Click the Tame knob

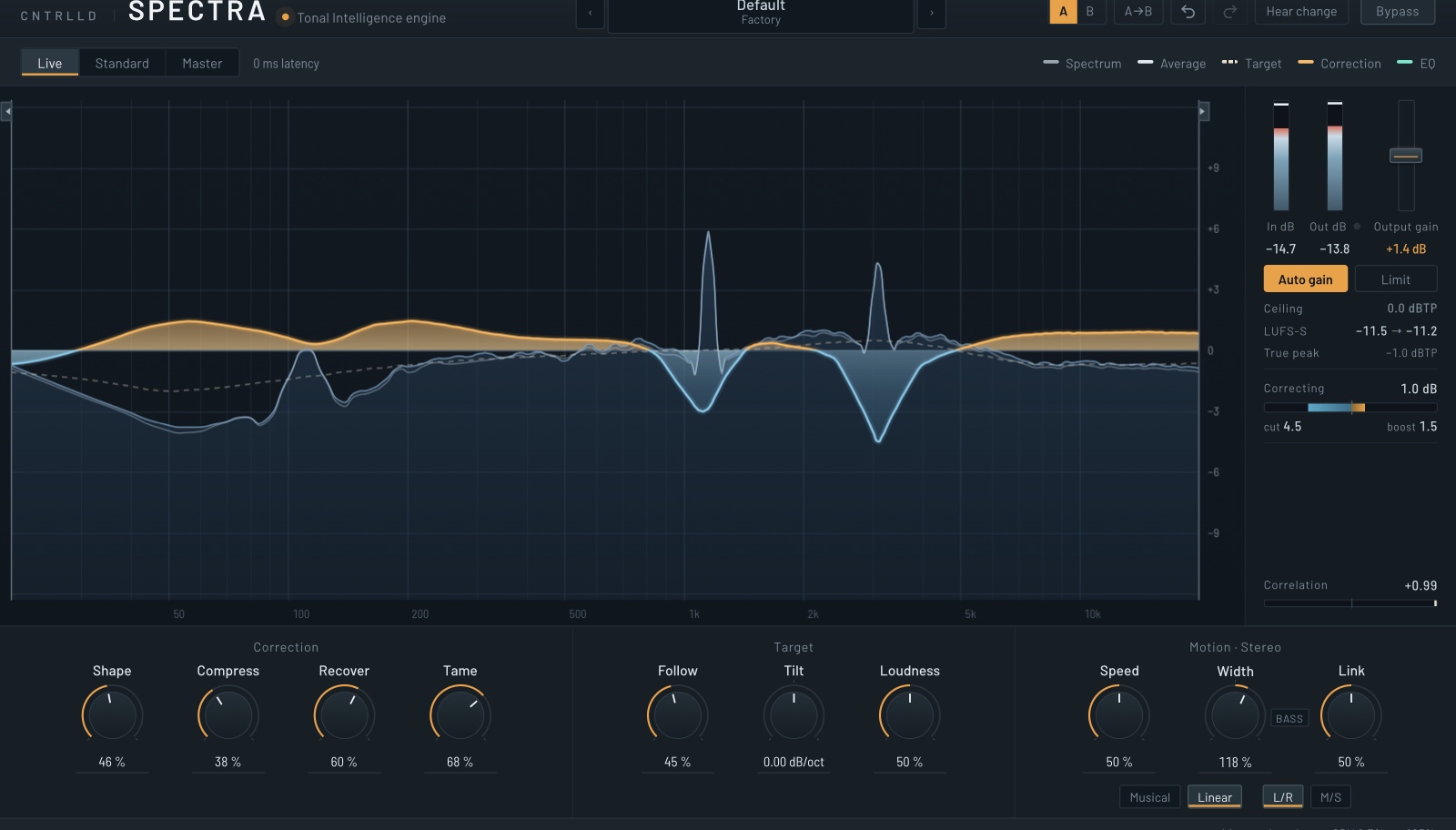point(460,714)
